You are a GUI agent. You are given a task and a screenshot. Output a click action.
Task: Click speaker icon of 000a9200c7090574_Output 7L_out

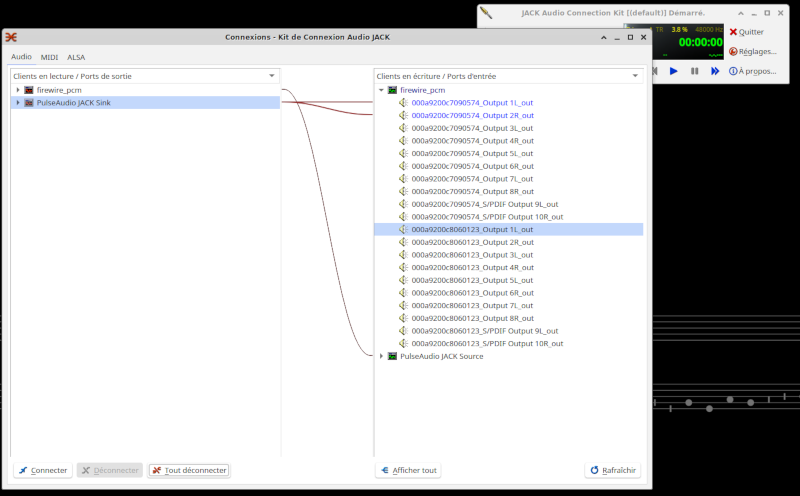coord(403,179)
